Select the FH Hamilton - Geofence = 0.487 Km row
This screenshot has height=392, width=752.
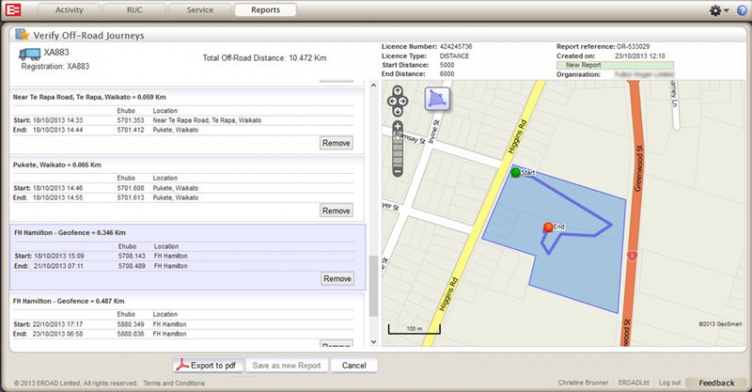[188, 320]
